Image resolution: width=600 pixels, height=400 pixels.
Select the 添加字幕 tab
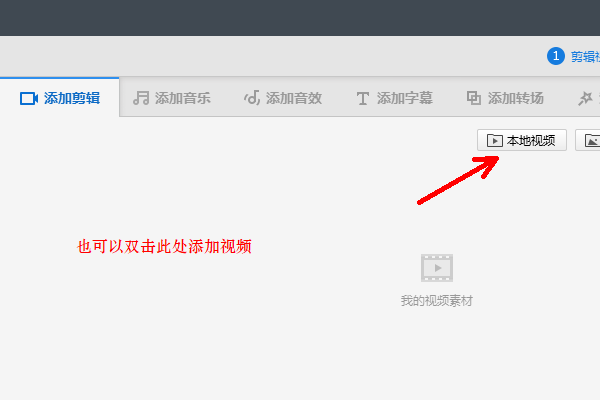click(x=395, y=98)
